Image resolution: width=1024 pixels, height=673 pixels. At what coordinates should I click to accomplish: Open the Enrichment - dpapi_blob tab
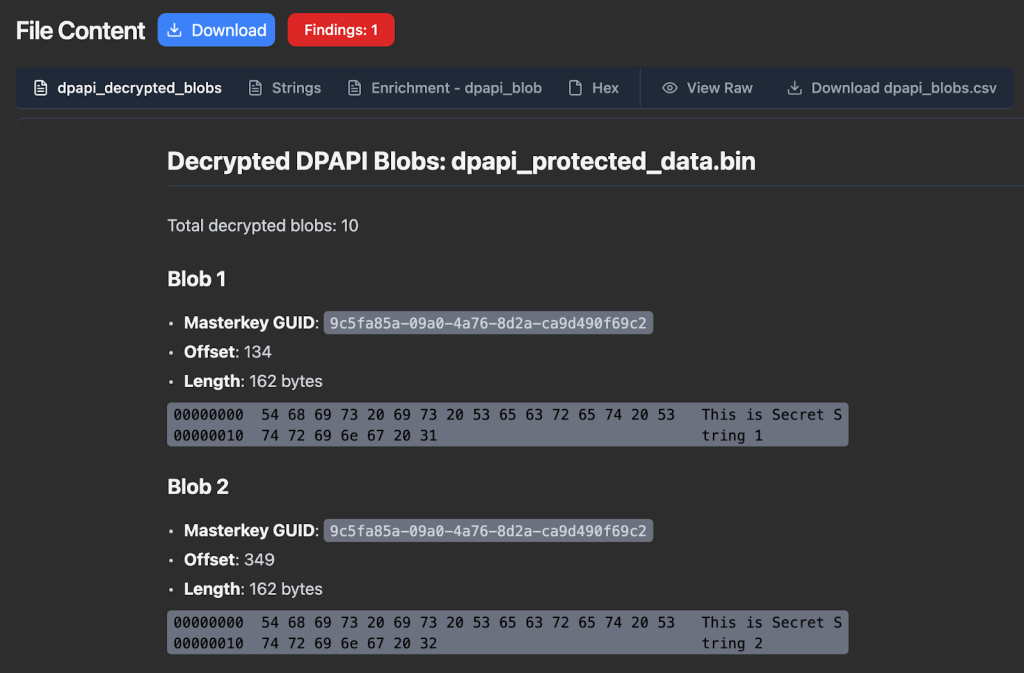point(456,88)
